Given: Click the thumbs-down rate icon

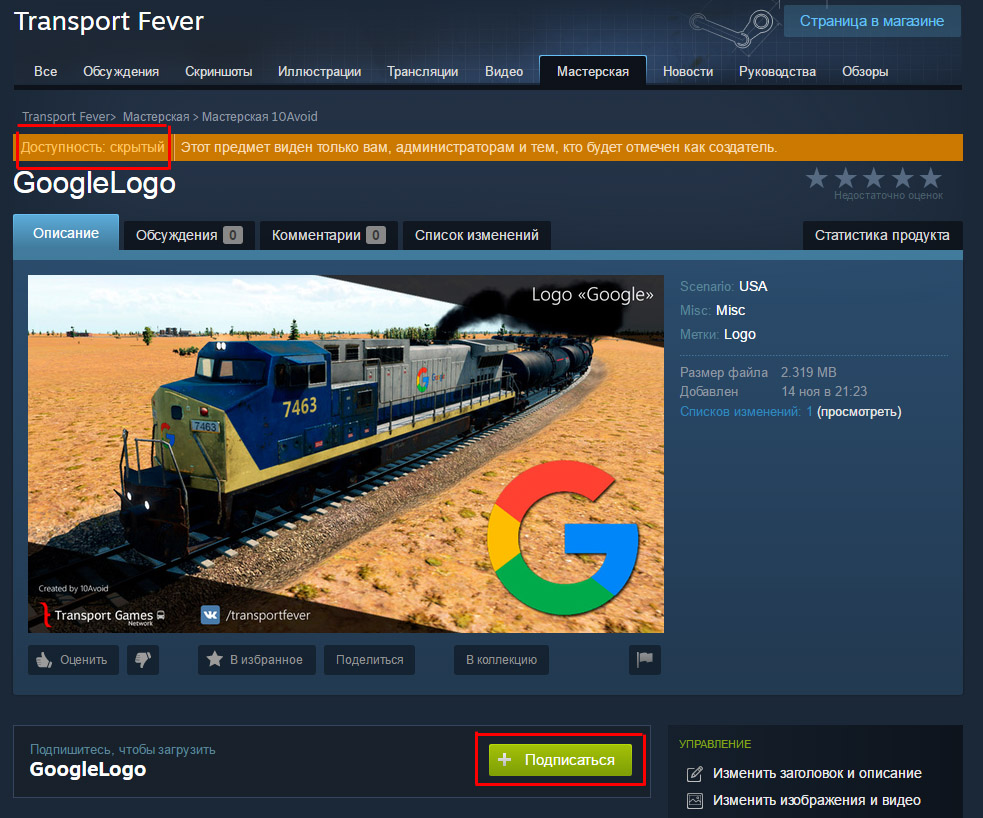Looking at the screenshot, I should click(143, 659).
